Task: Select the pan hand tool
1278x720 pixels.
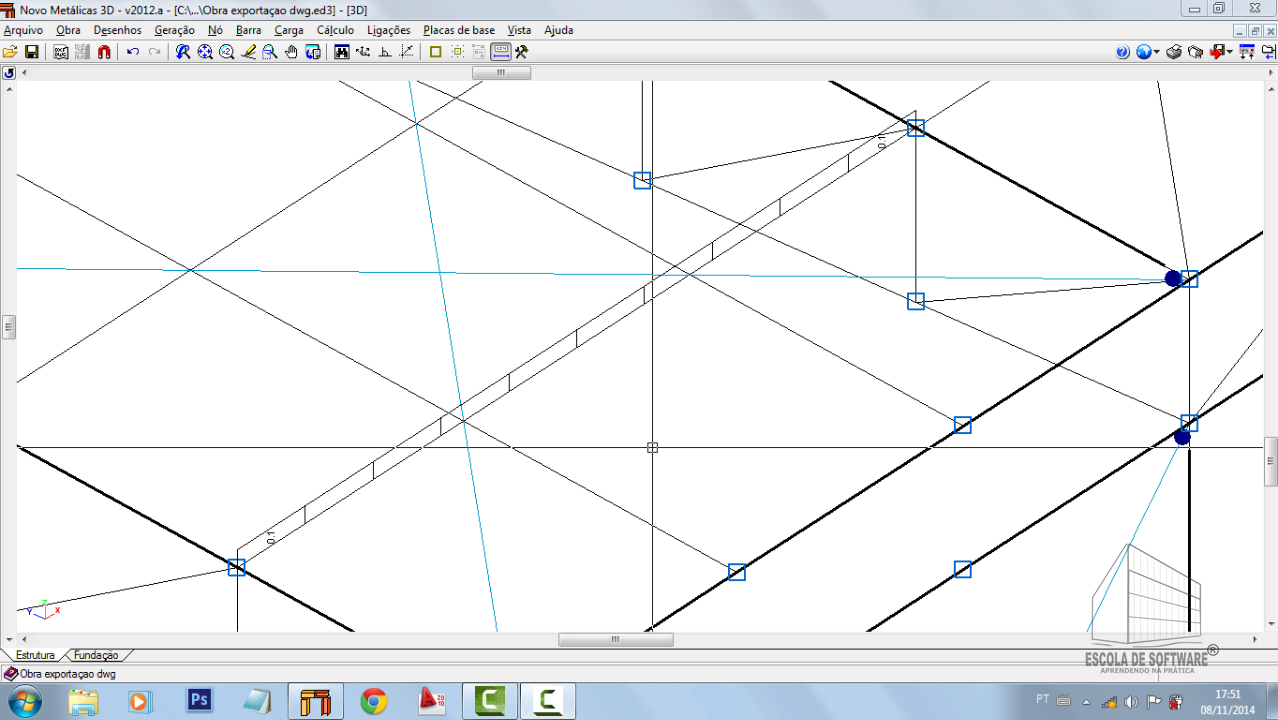Action: 291,52
